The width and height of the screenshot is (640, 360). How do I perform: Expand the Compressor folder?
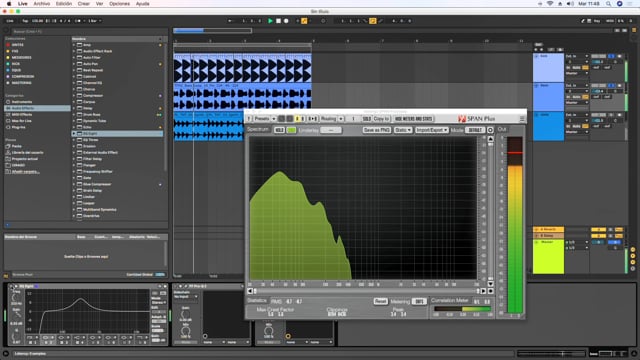[x=74, y=96]
